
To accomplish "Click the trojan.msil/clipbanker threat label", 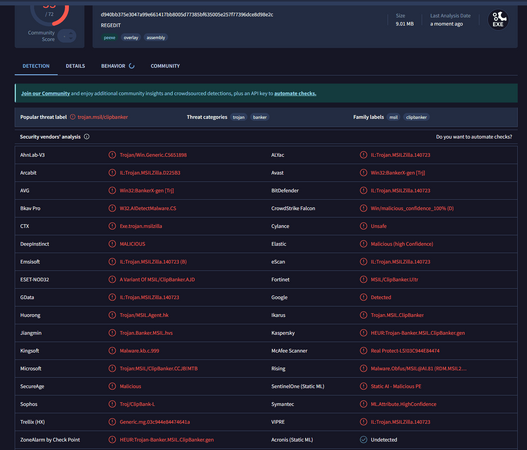I will click(103, 117).
